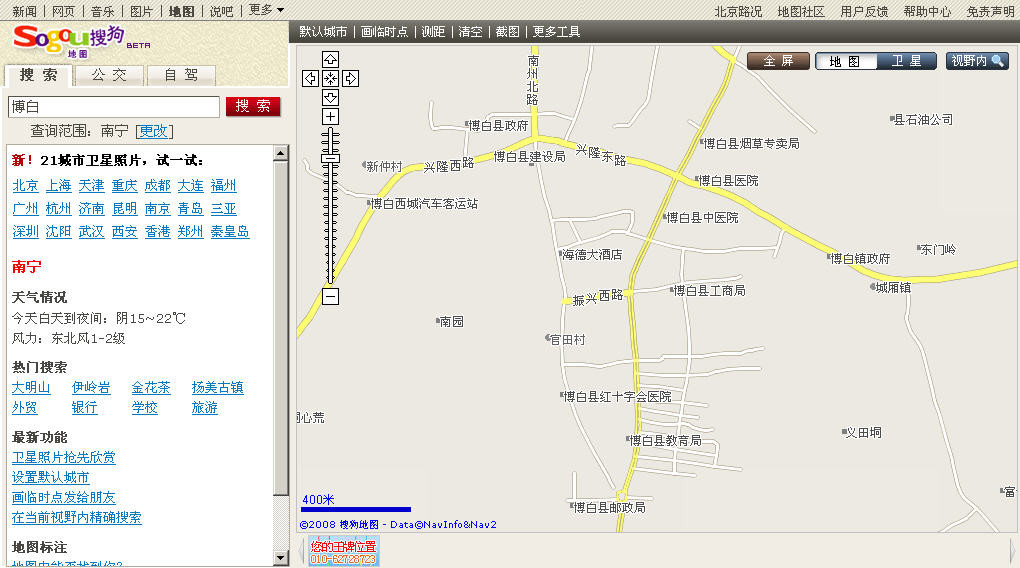
Task: Click the search input field containing 博白
Action: point(114,107)
